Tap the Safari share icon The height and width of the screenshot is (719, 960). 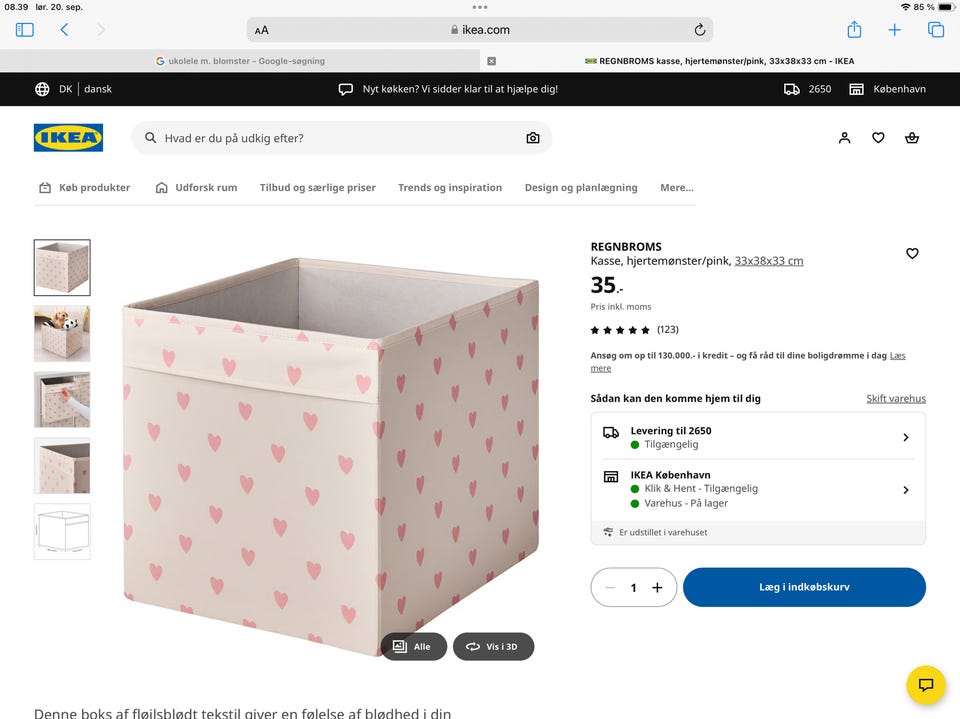(x=854, y=30)
